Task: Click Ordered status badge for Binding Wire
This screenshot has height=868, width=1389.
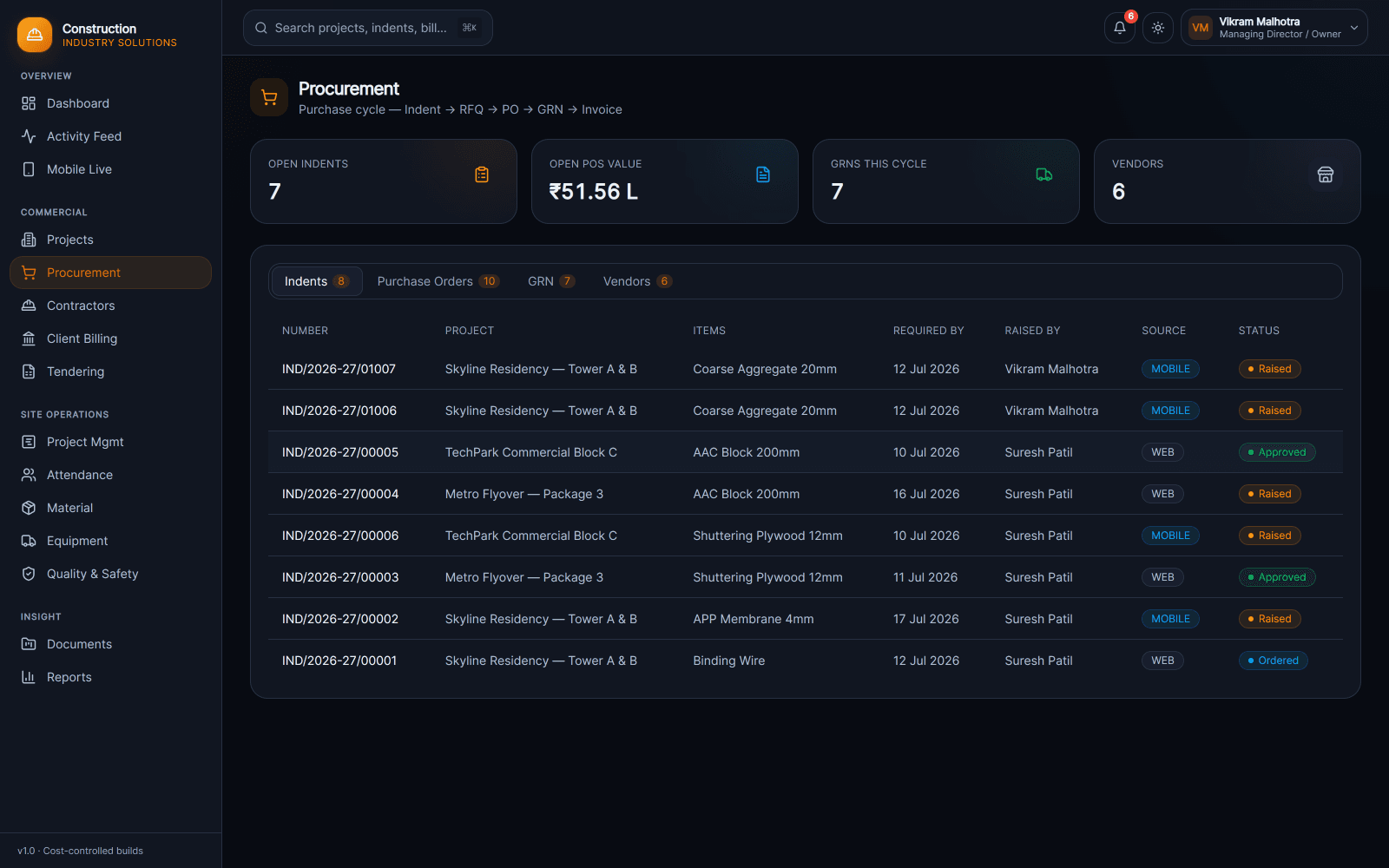Action: [1273, 661]
